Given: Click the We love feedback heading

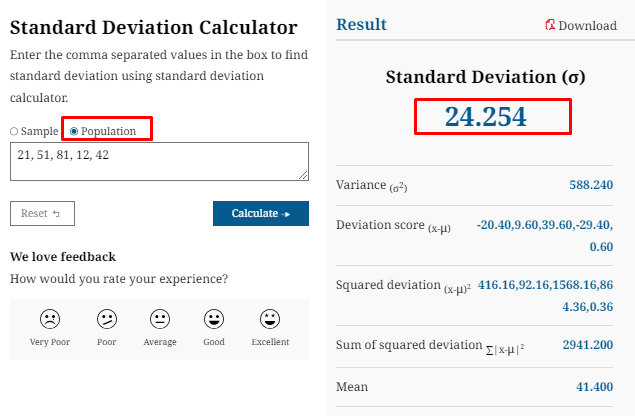Looking at the screenshot, I should pyautogui.click(x=63, y=257).
